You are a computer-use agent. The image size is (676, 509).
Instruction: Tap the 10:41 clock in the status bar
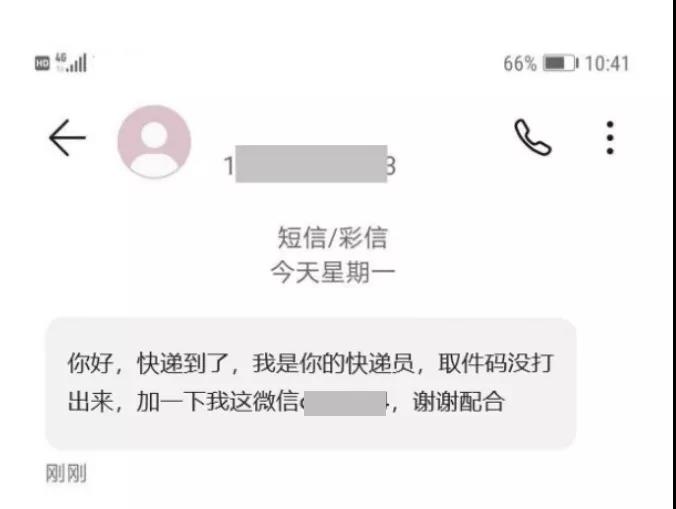[607, 64]
